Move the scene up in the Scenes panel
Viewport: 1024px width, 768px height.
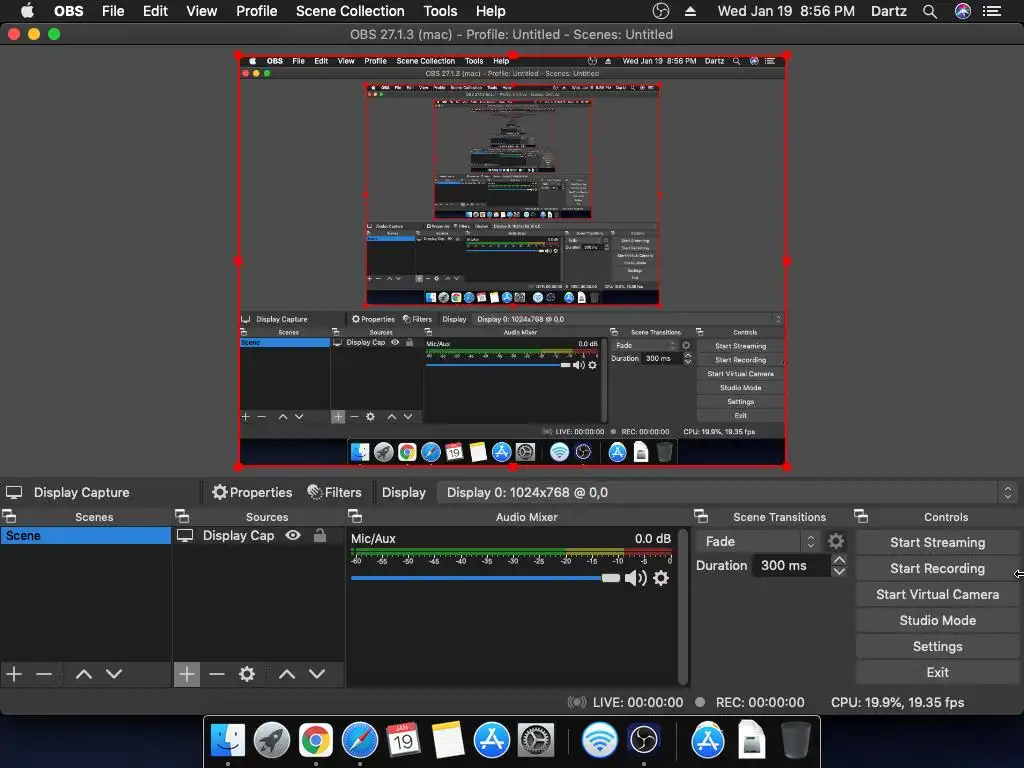point(84,674)
